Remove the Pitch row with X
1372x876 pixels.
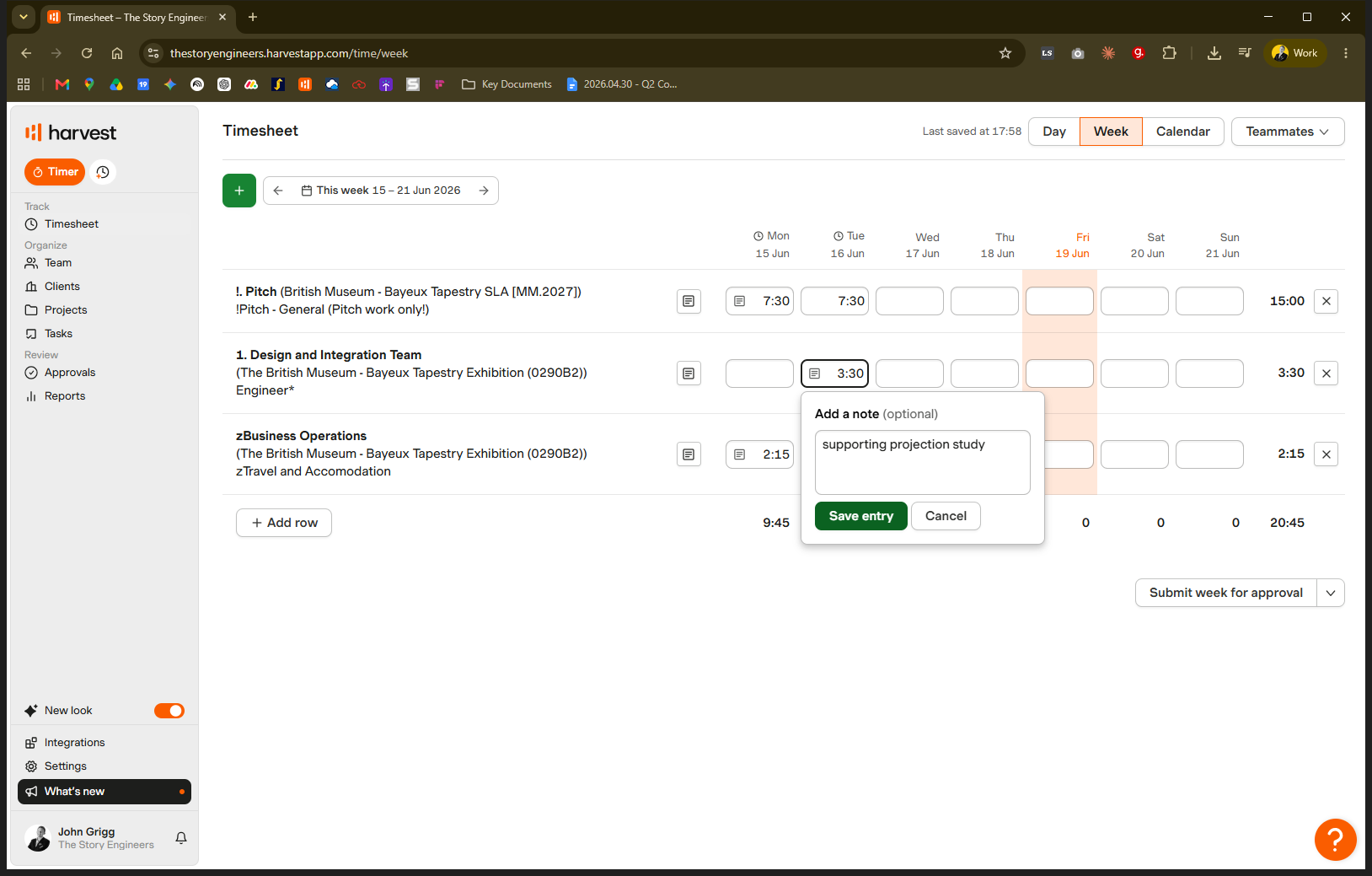click(1326, 301)
